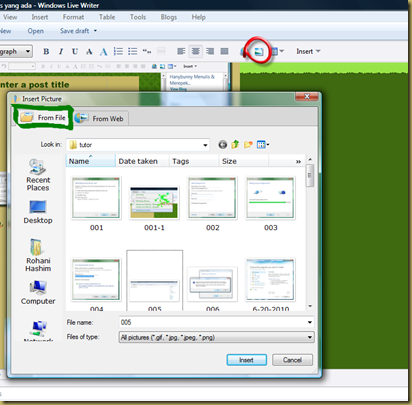412x405 pixels.
Task: Open the Rohani Hashim user folder
Action: (38, 255)
